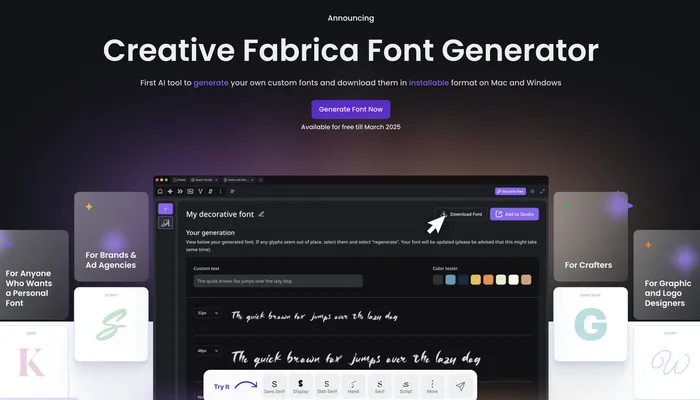Select the Display font style icon
Screen dimensions: 700x400
tap(300, 385)
